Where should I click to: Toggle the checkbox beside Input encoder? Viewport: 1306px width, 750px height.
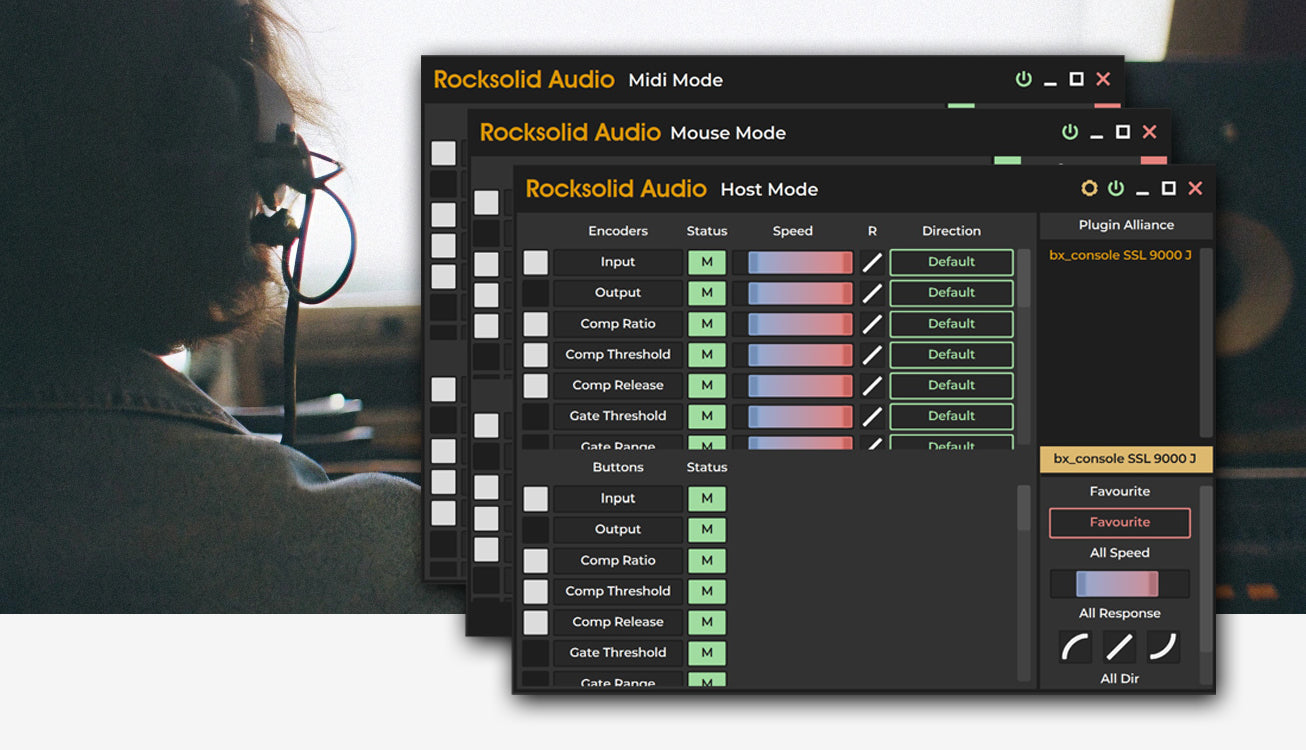coord(536,262)
